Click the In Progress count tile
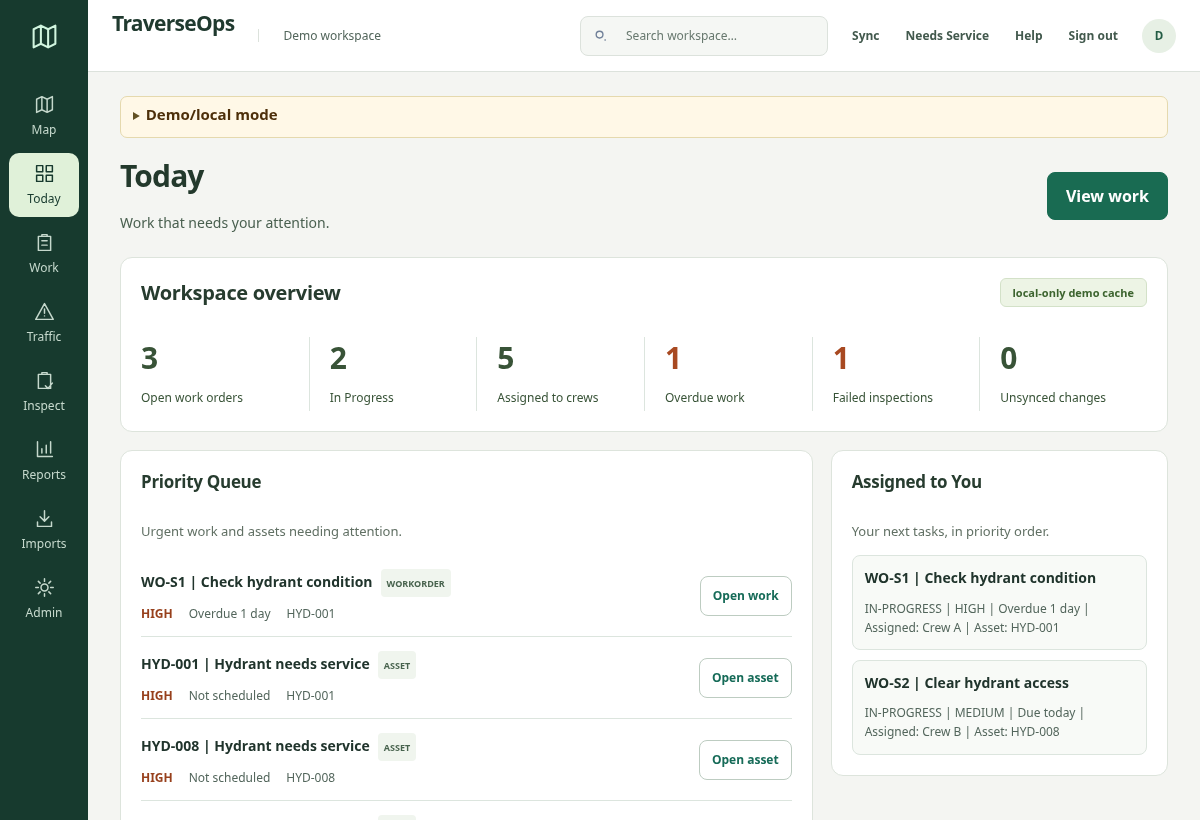1200x820 pixels. click(392, 374)
